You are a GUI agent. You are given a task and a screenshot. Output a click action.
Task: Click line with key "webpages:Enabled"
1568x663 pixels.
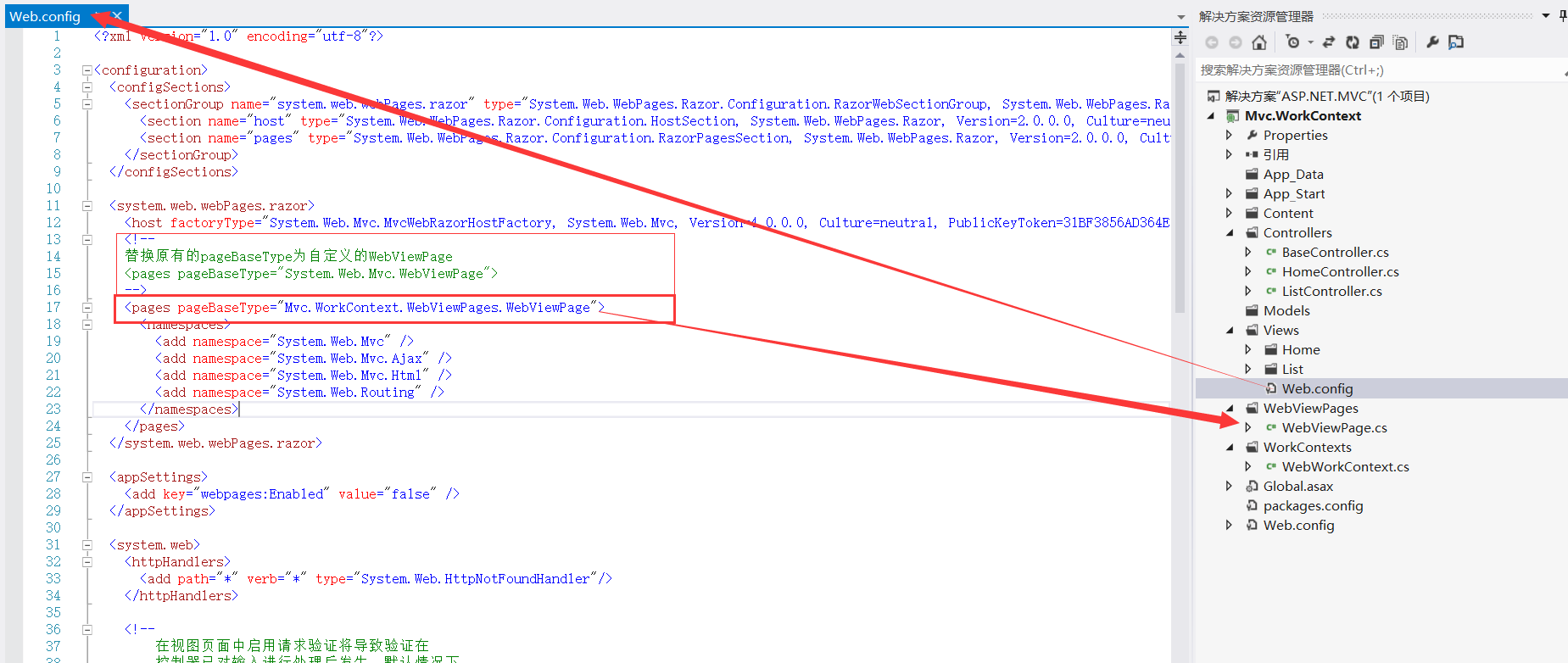(x=292, y=494)
